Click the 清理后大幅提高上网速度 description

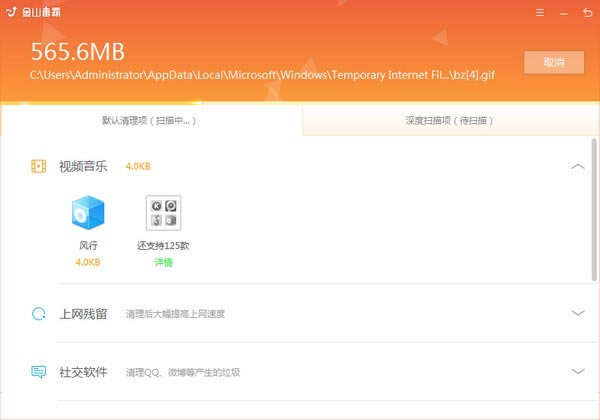point(175,314)
